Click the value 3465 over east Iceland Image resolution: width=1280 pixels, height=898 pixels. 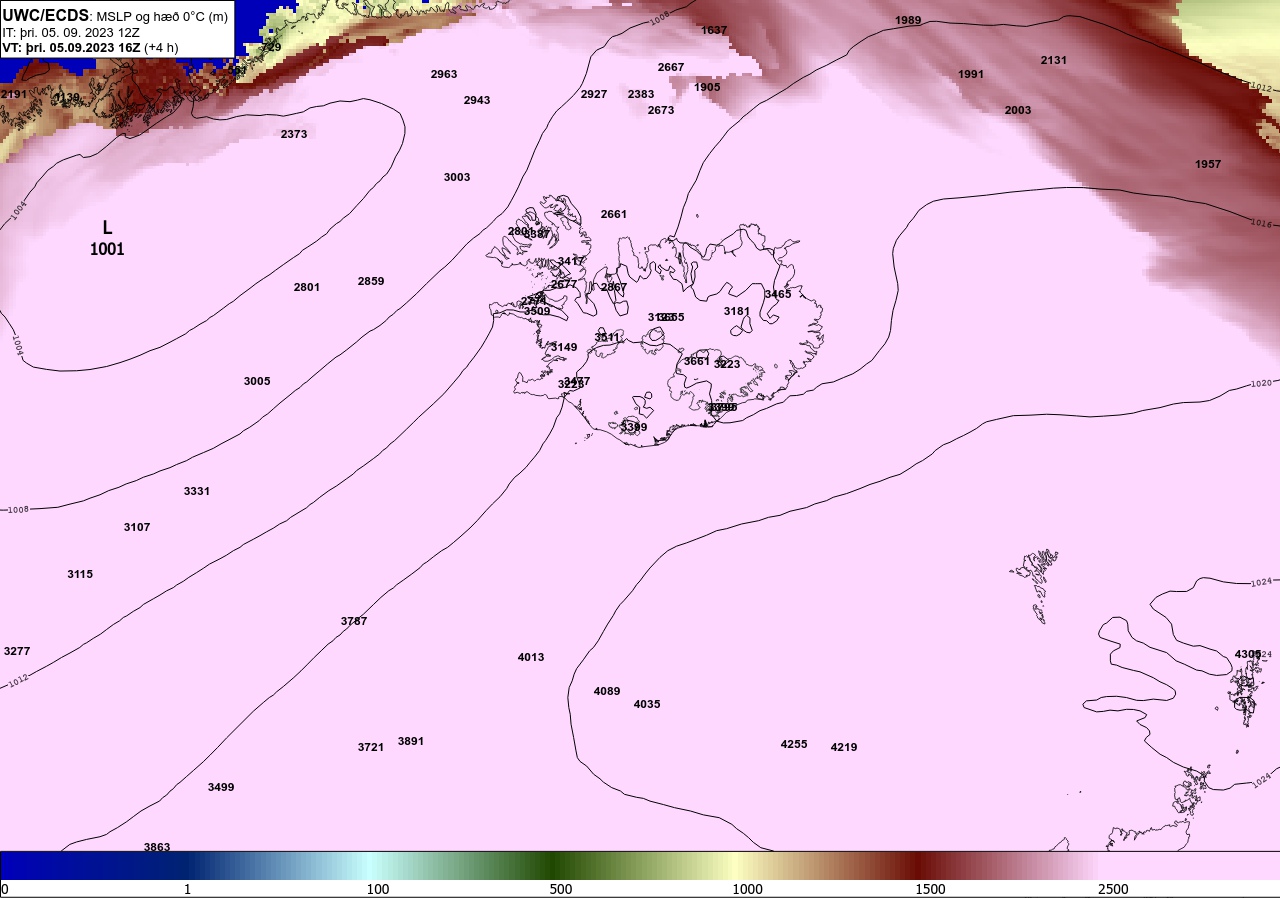(778, 294)
